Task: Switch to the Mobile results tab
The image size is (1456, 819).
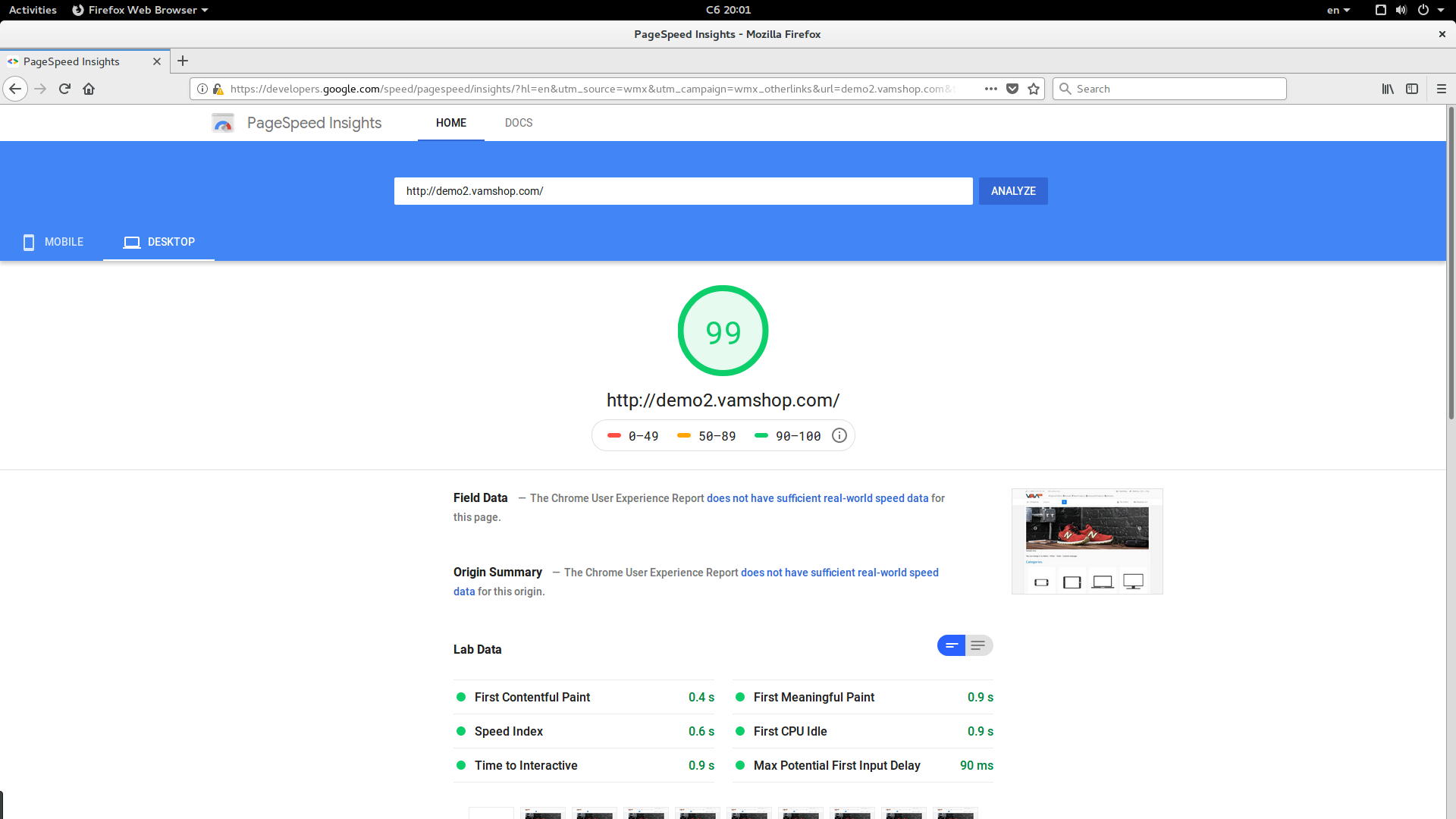Action: point(53,242)
